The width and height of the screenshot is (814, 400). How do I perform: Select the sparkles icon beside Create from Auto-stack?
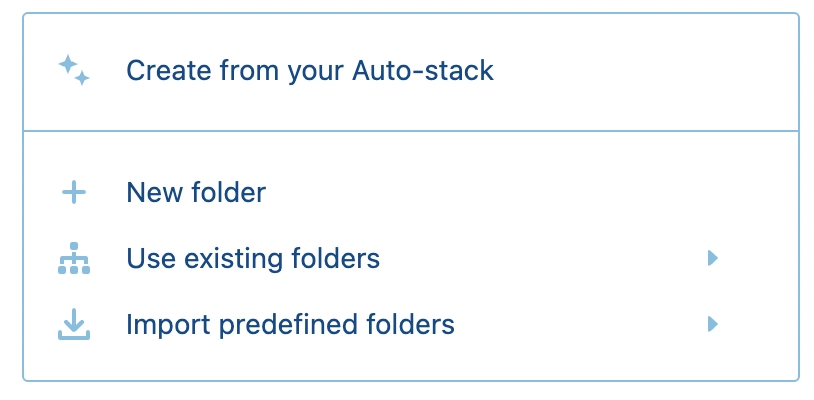click(x=74, y=71)
